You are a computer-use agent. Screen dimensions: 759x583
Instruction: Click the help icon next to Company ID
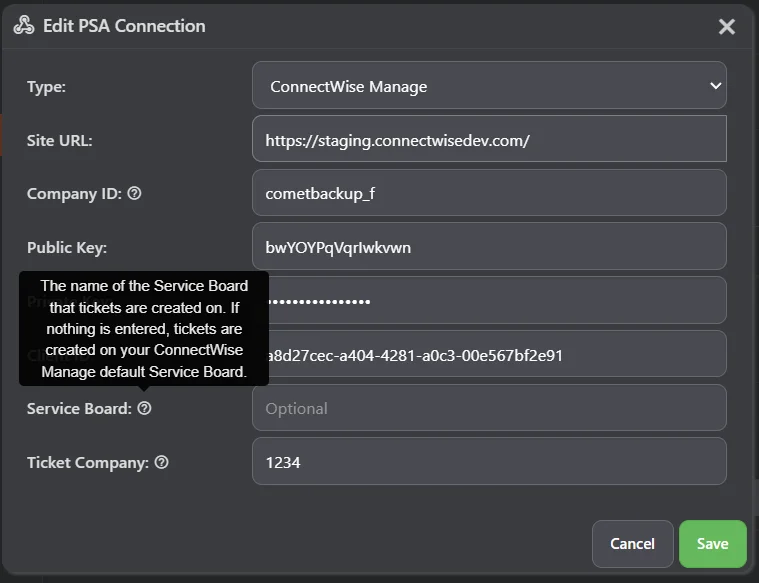click(x=134, y=194)
